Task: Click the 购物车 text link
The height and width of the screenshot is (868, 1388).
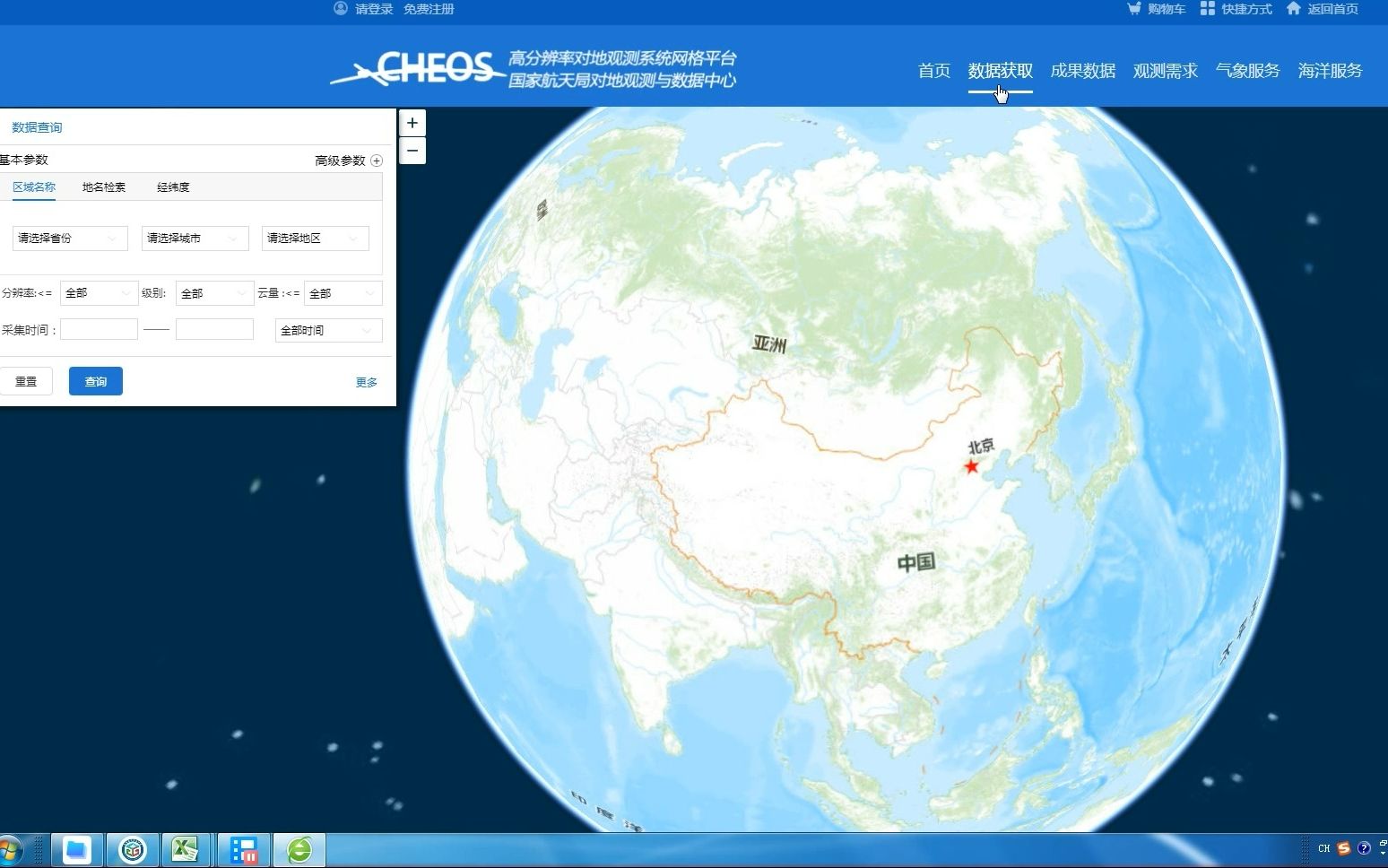Action: click(1167, 9)
